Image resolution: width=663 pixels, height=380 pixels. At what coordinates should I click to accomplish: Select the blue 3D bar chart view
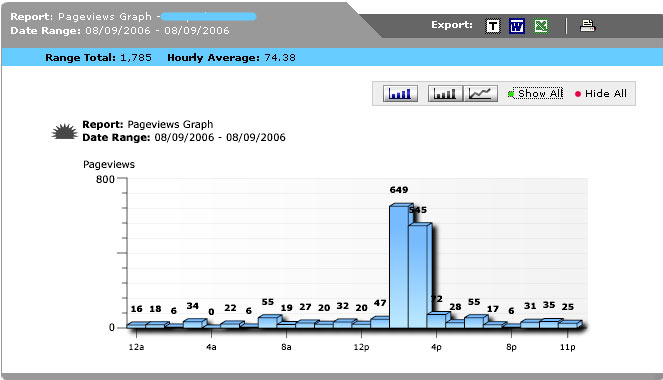tap(400, 93)
